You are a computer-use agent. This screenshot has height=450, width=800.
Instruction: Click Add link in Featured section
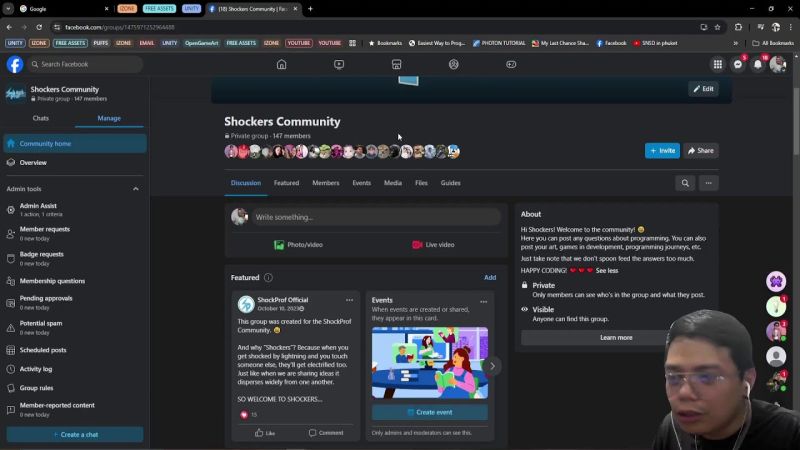490,278
